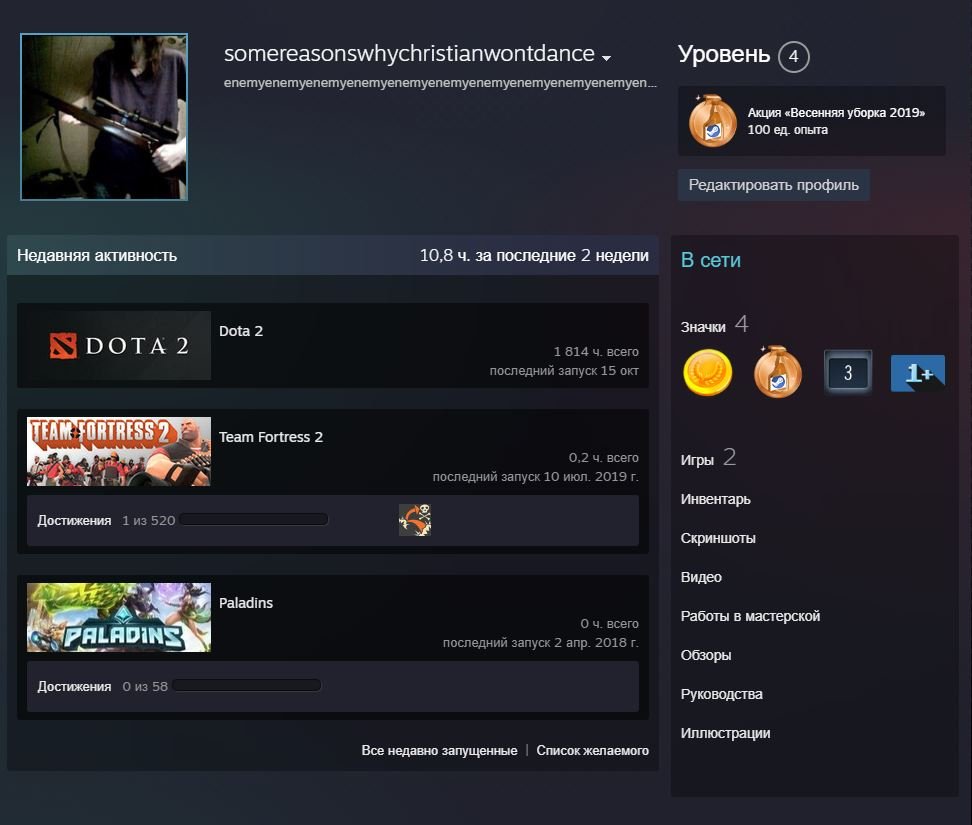Click the profile avatar picture
This screenshot has width=972, height=825.
(x=104, y=117)
